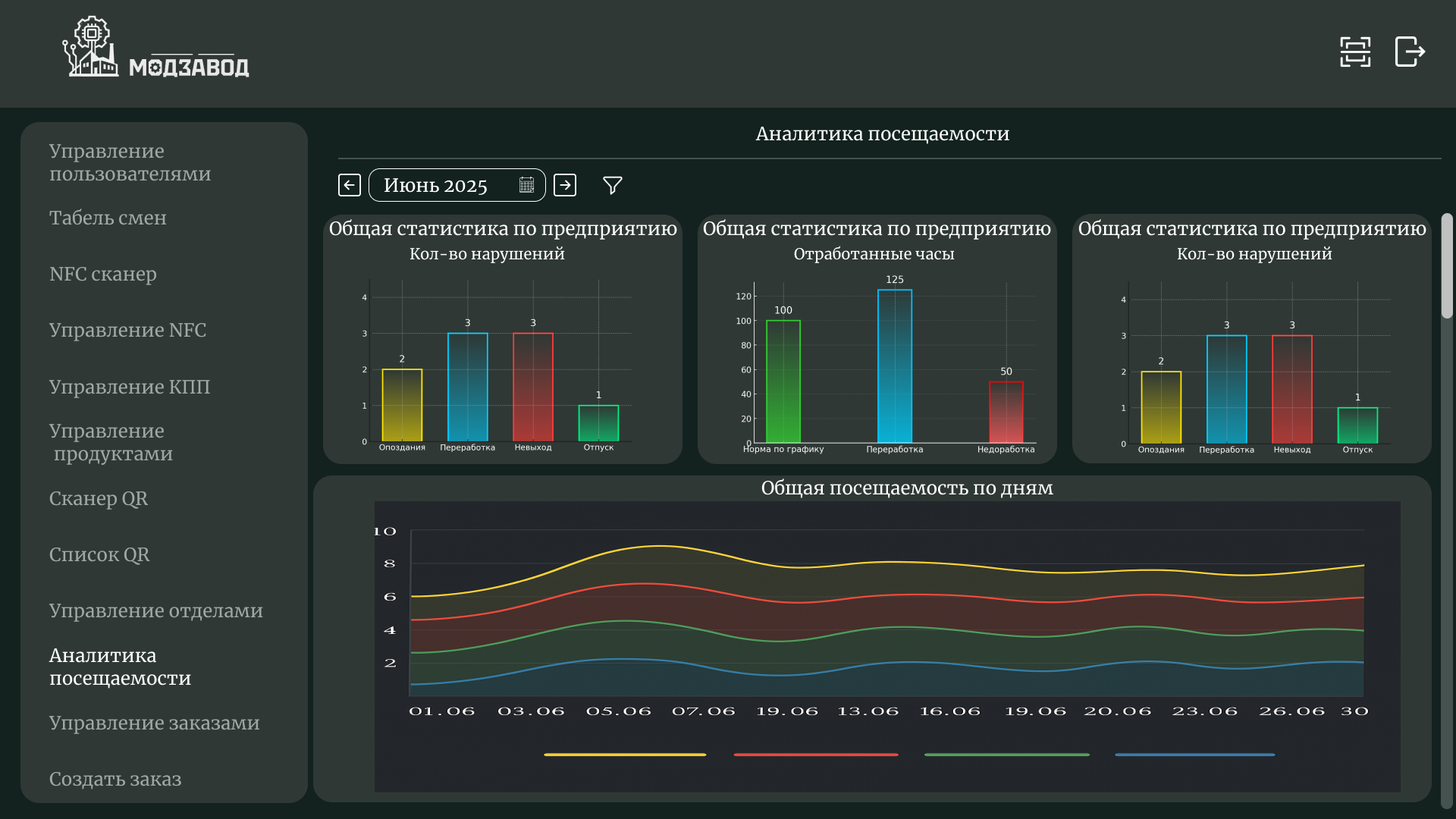This screenshot has height=819, width=1456.
Task: Go to previous month arrow
Action: tap(349, 185)
